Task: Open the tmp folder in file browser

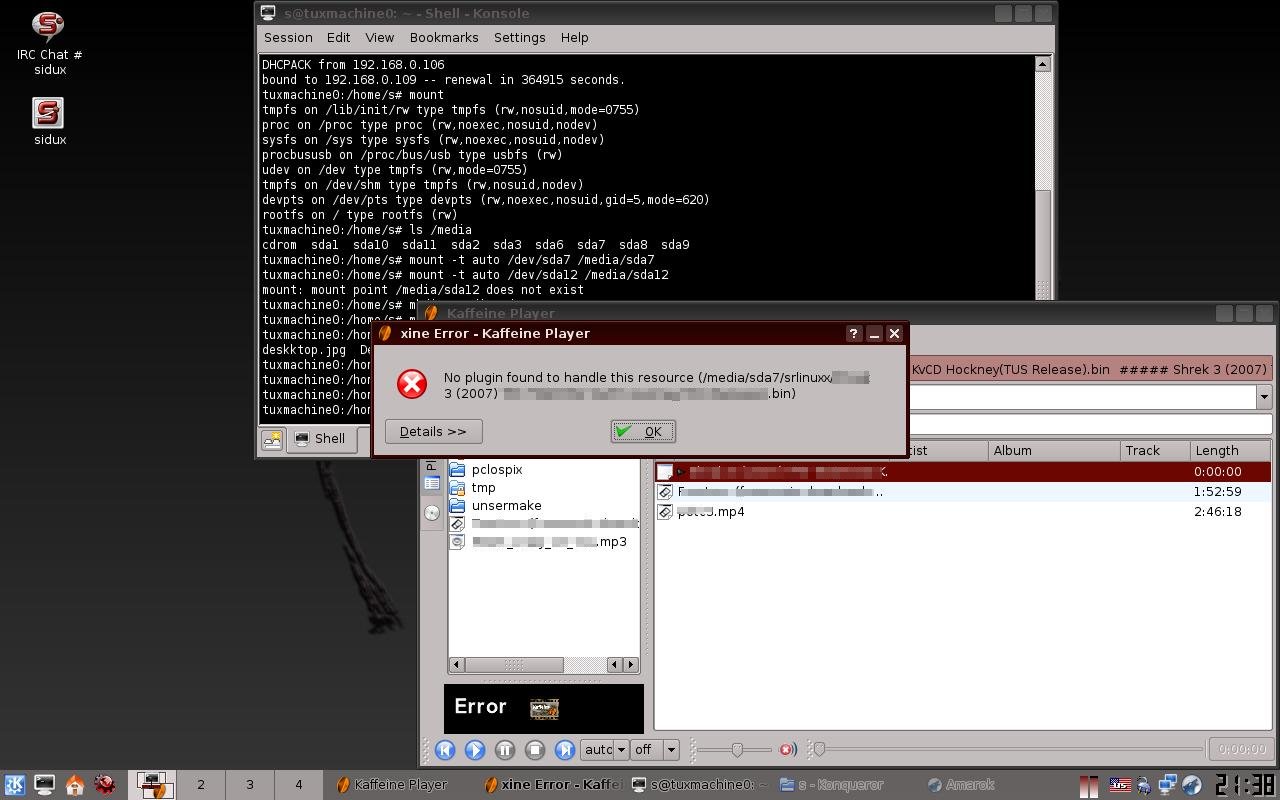Action: 474,488
